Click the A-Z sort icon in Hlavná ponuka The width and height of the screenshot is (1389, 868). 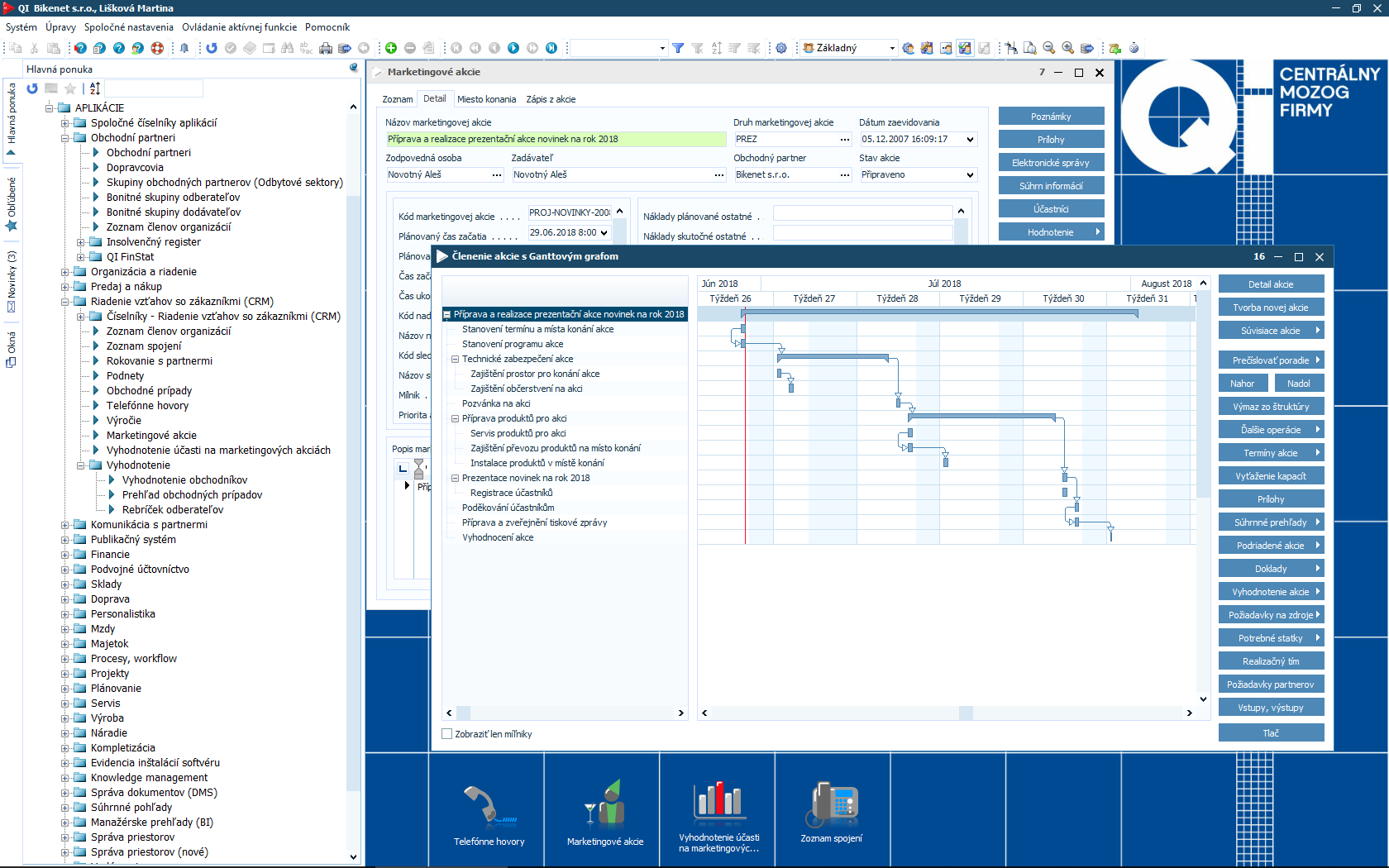coord(95,88)
